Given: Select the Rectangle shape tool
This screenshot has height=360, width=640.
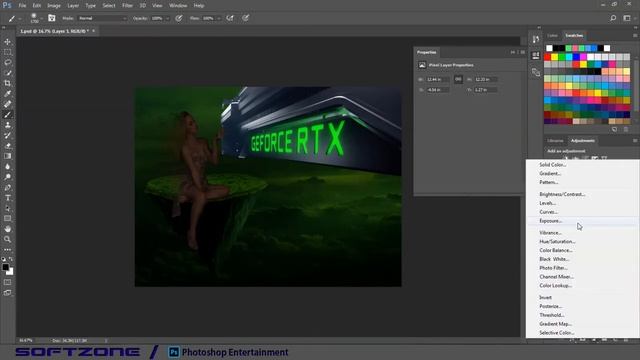Looking at the screenshot, I should (x=7, y=219).
